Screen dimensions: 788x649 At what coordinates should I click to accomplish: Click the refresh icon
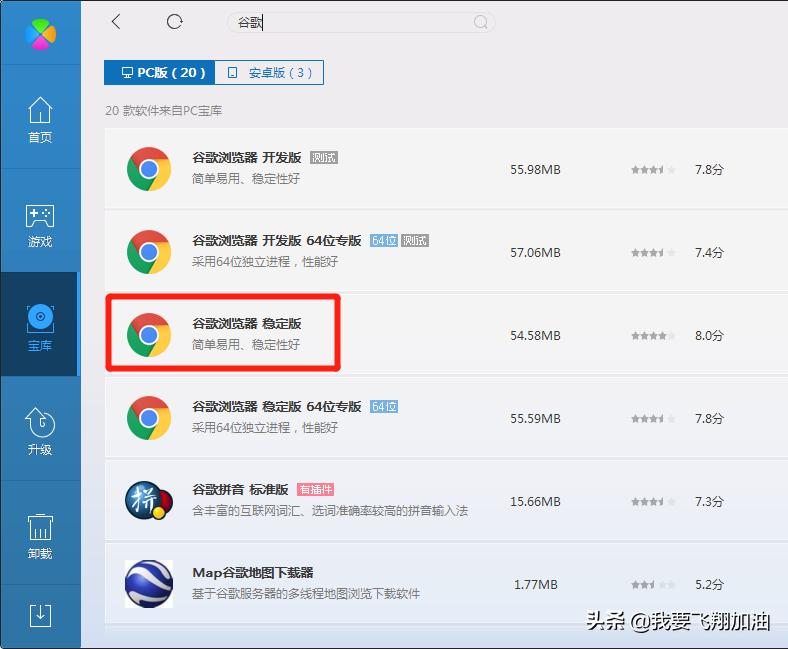174,22
